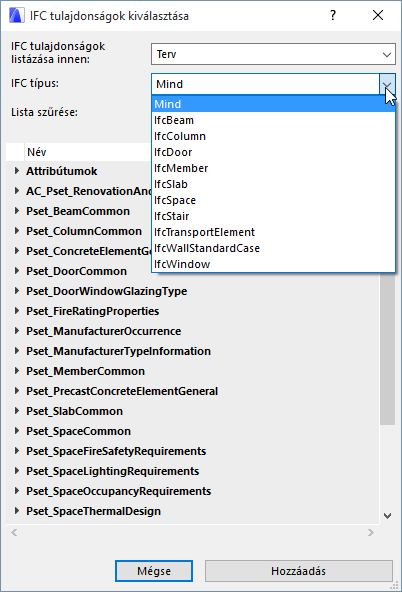The image size is (402, 592).
Task: Choose IfcStair from the list
Action: pyautogui.click(x=273, y=216)
